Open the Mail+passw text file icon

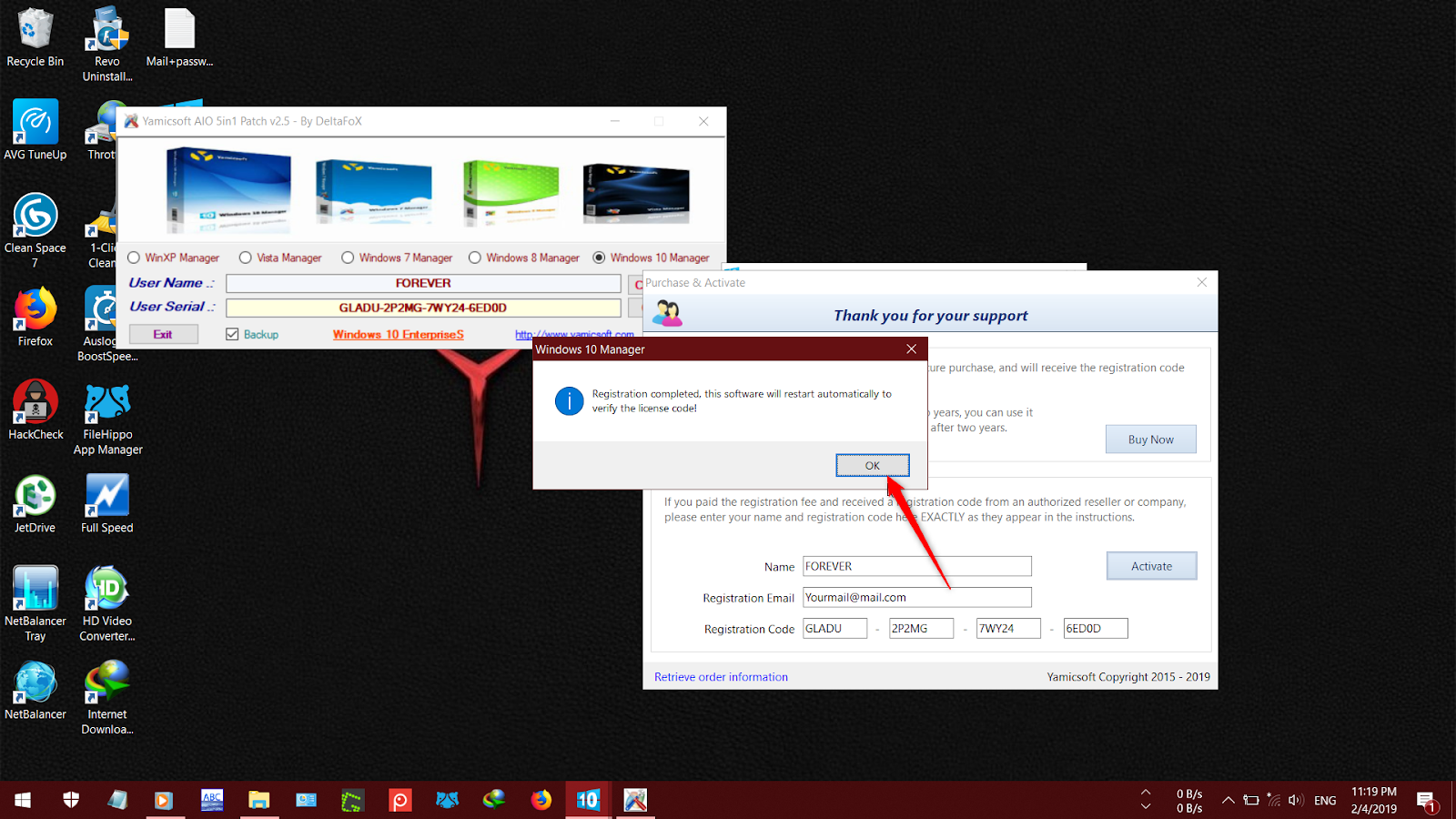click(x=179, y=38)
